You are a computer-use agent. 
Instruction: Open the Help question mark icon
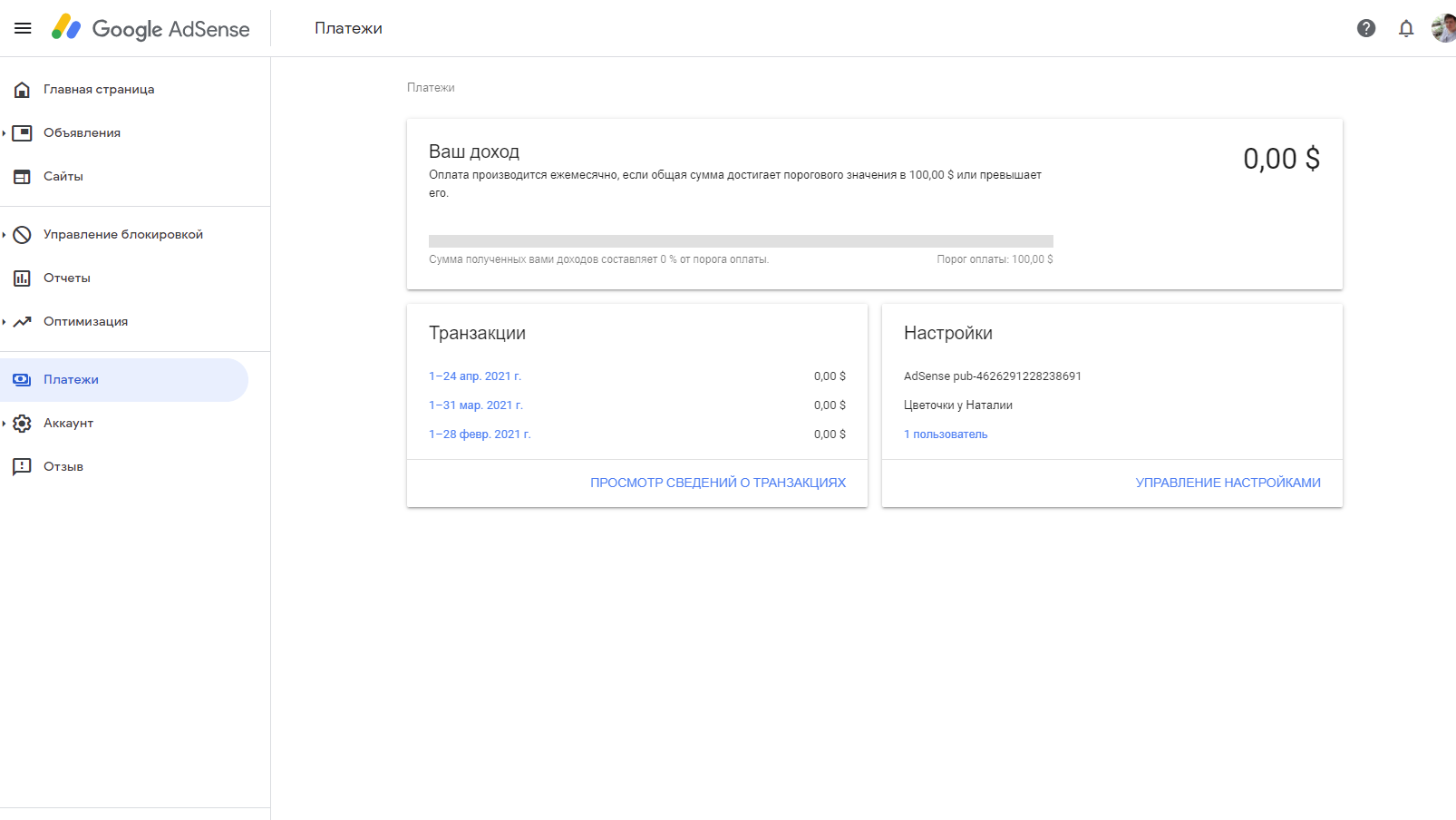pyautogui.click(x=1366, y=28)
